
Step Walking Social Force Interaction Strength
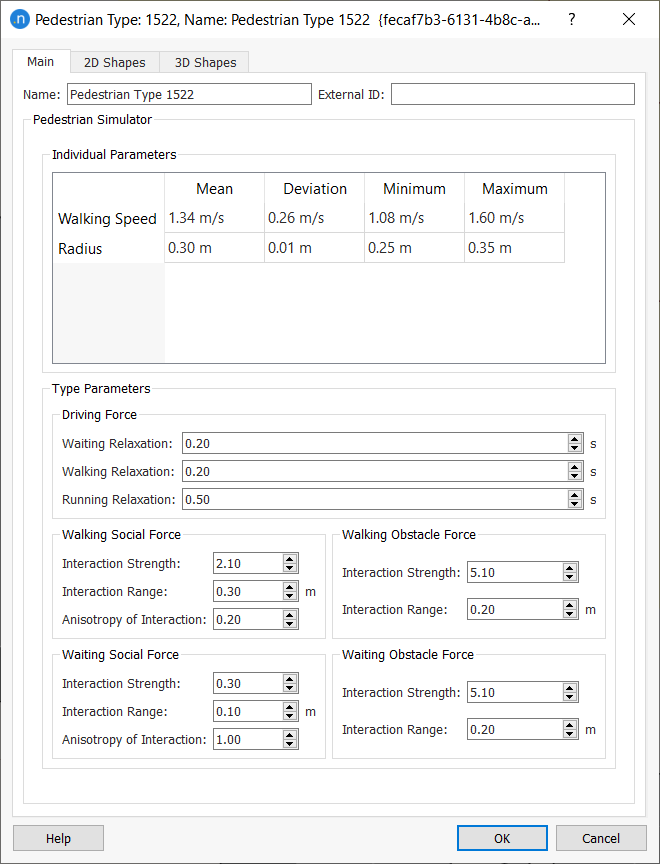tap(290, 564)
